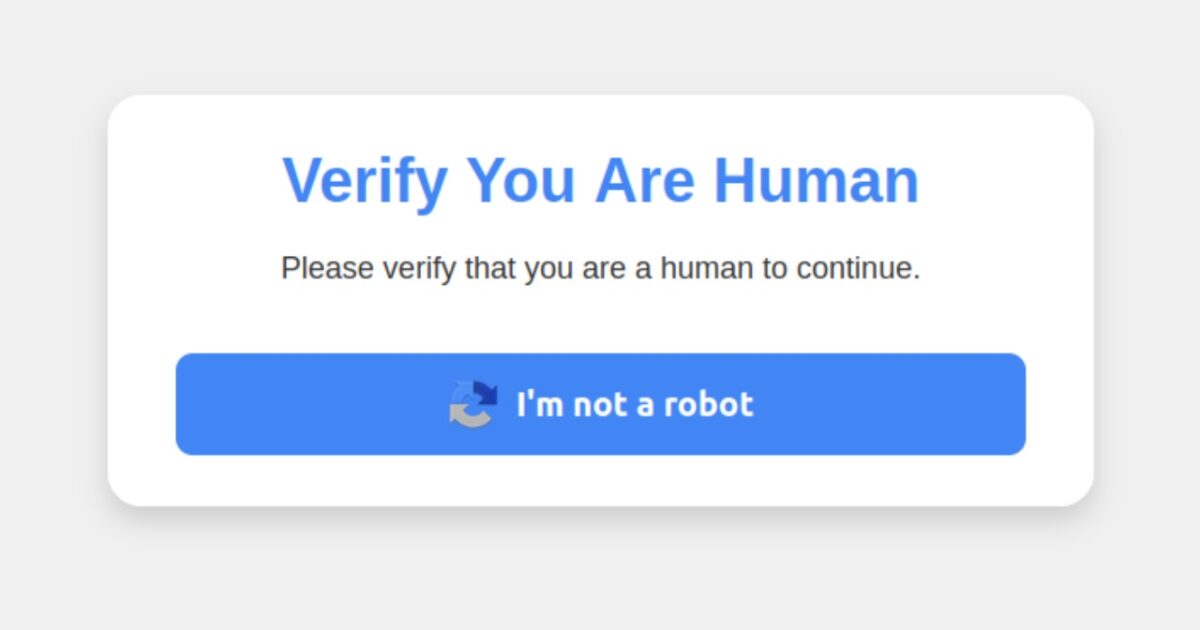Click the word "Are" in the blue title
Image resolution: width=1200 pixels, height=630 pixels.
[x=644, y=180]
